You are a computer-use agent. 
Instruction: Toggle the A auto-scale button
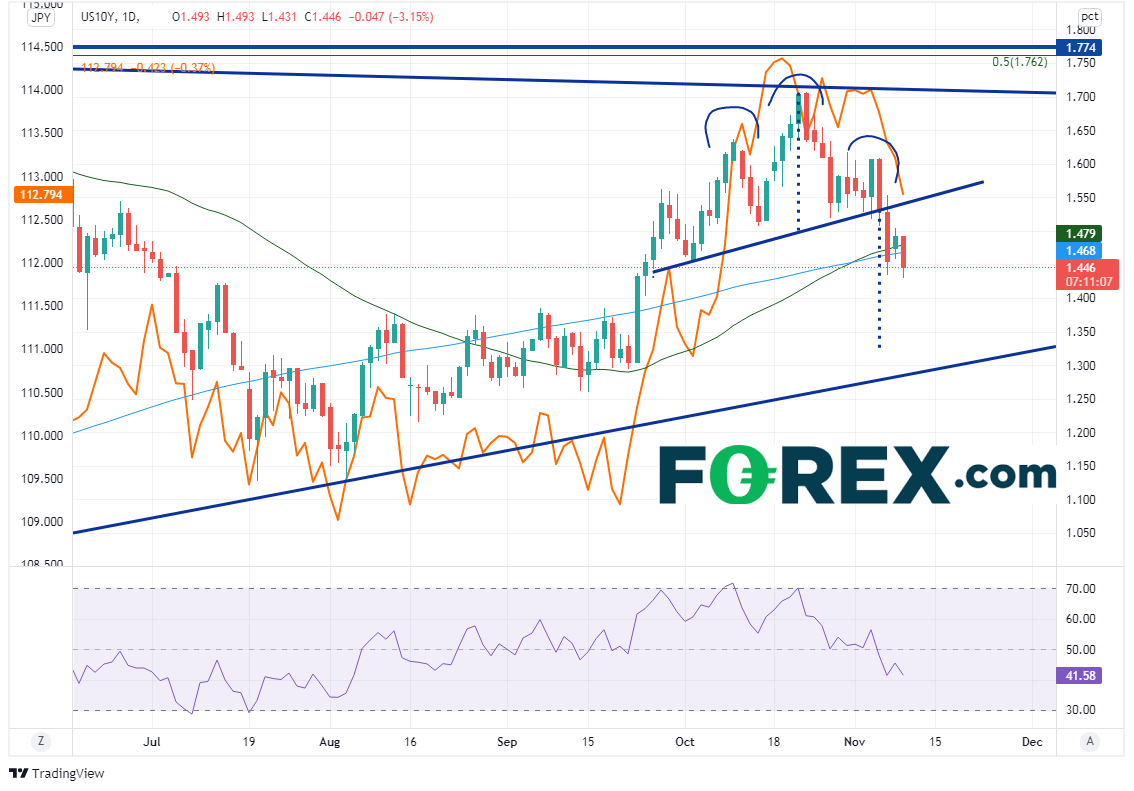1090,741
